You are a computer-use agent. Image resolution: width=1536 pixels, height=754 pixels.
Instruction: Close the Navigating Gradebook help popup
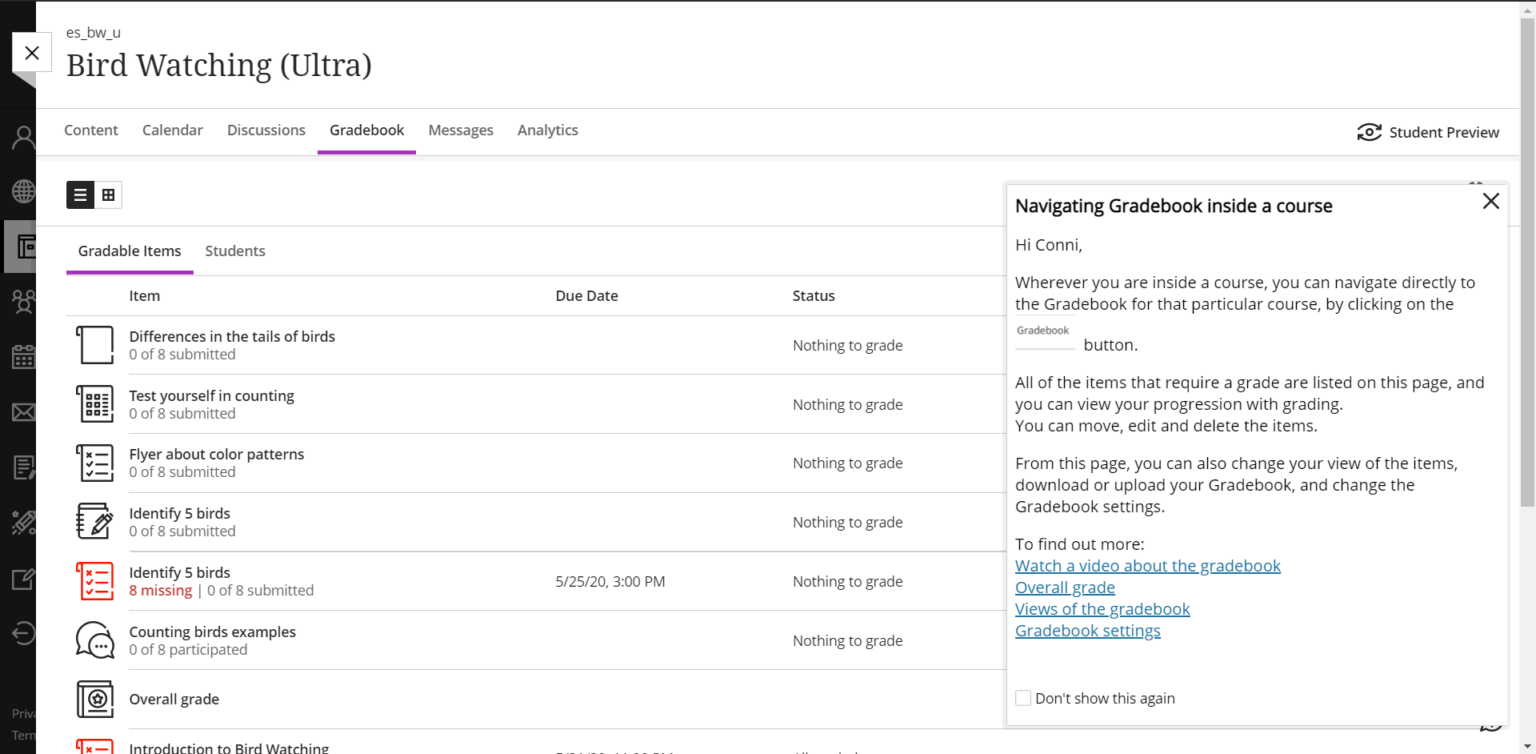point(1490,201)
